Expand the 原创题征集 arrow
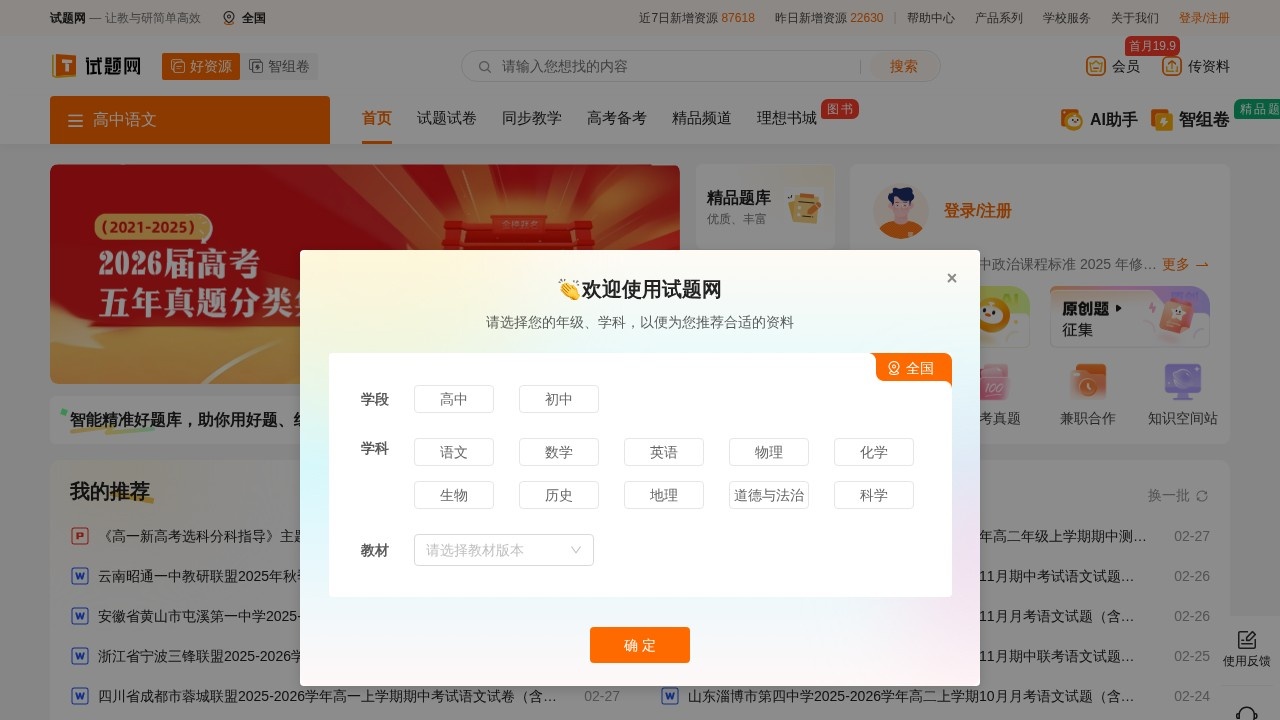1280x720 pixels. pos(1116,309)
